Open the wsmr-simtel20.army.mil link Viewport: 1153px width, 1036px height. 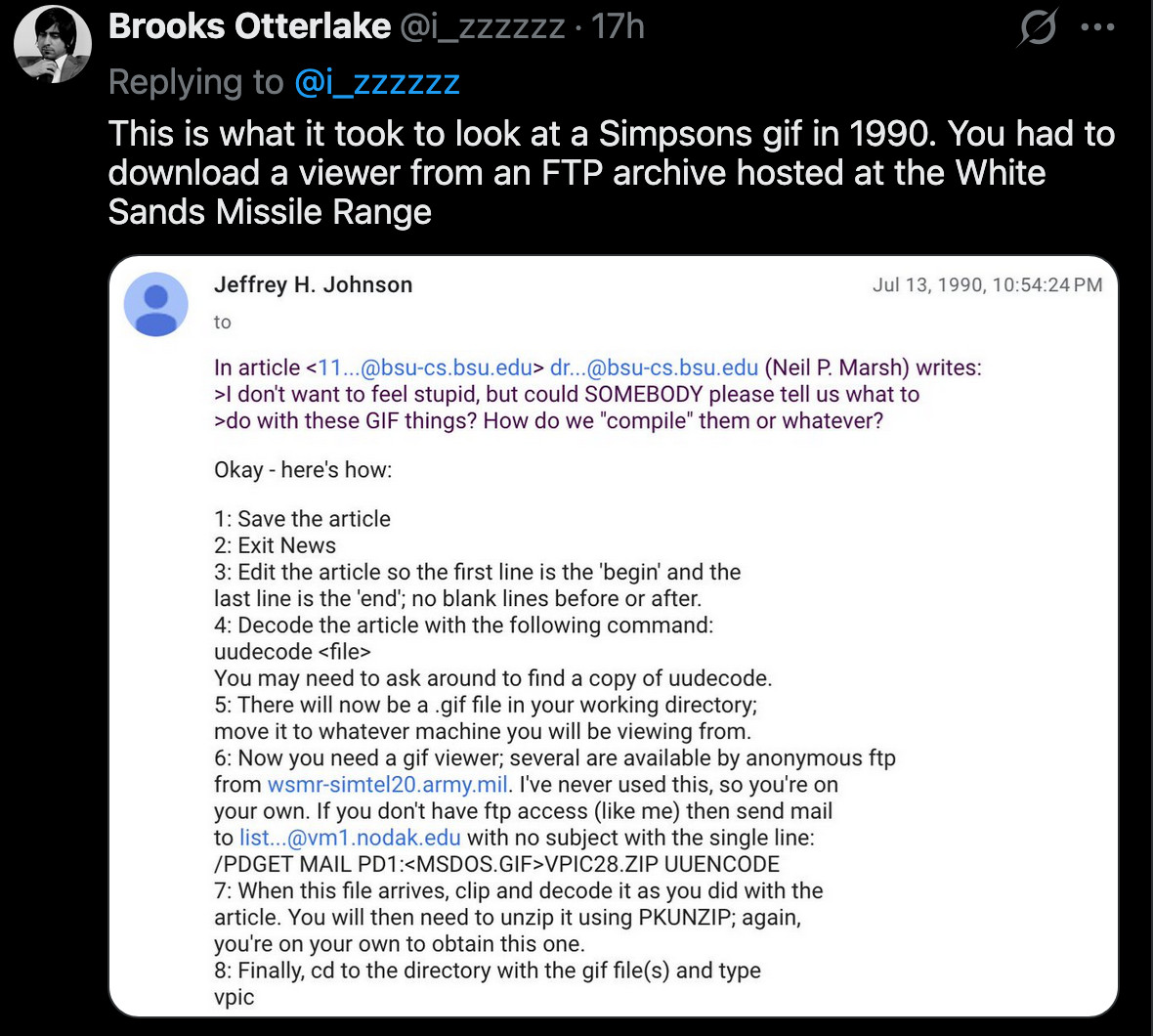387,785
